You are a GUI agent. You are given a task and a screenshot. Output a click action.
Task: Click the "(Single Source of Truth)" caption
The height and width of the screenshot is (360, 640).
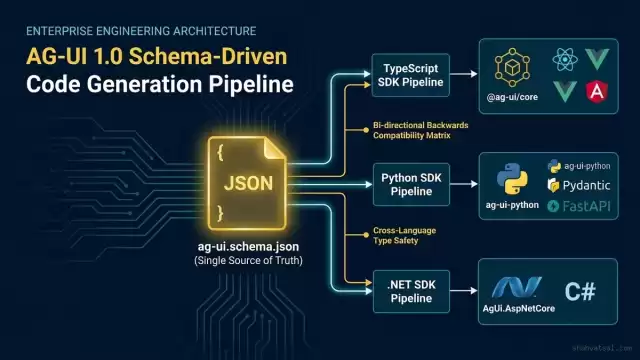coord(248,260)
